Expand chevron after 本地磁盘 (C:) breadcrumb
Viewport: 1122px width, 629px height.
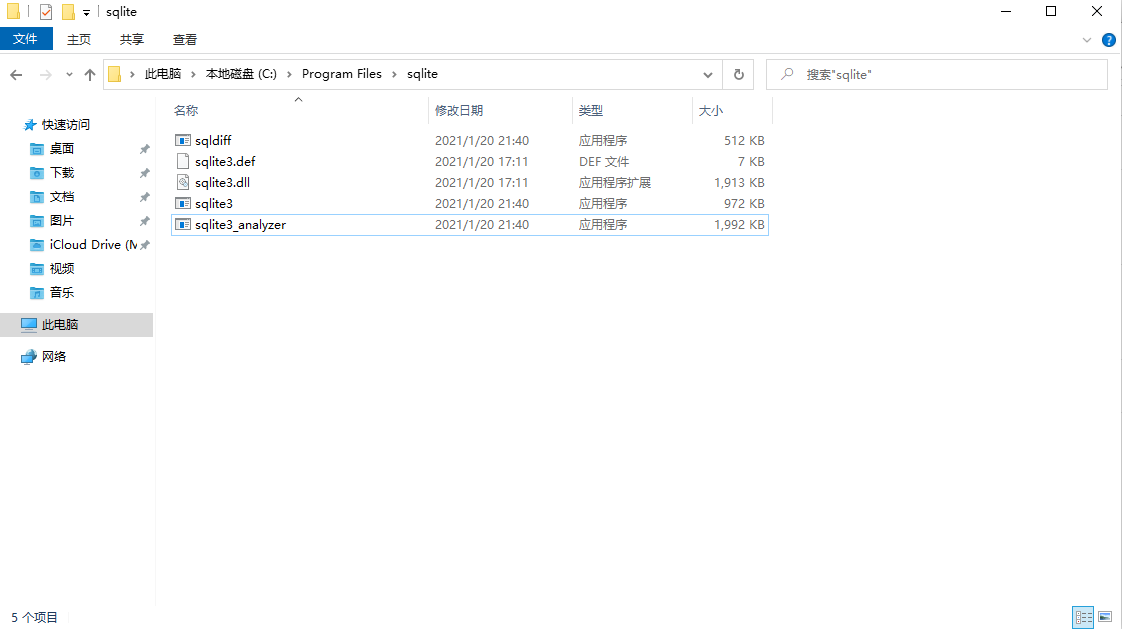coord(289,74)
